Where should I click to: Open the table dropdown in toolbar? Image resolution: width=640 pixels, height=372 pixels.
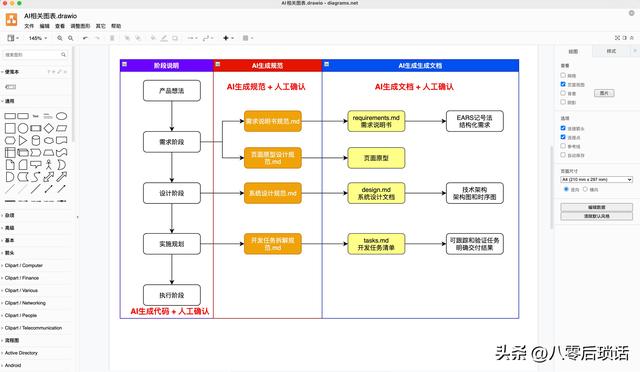[x=248, y=38]
